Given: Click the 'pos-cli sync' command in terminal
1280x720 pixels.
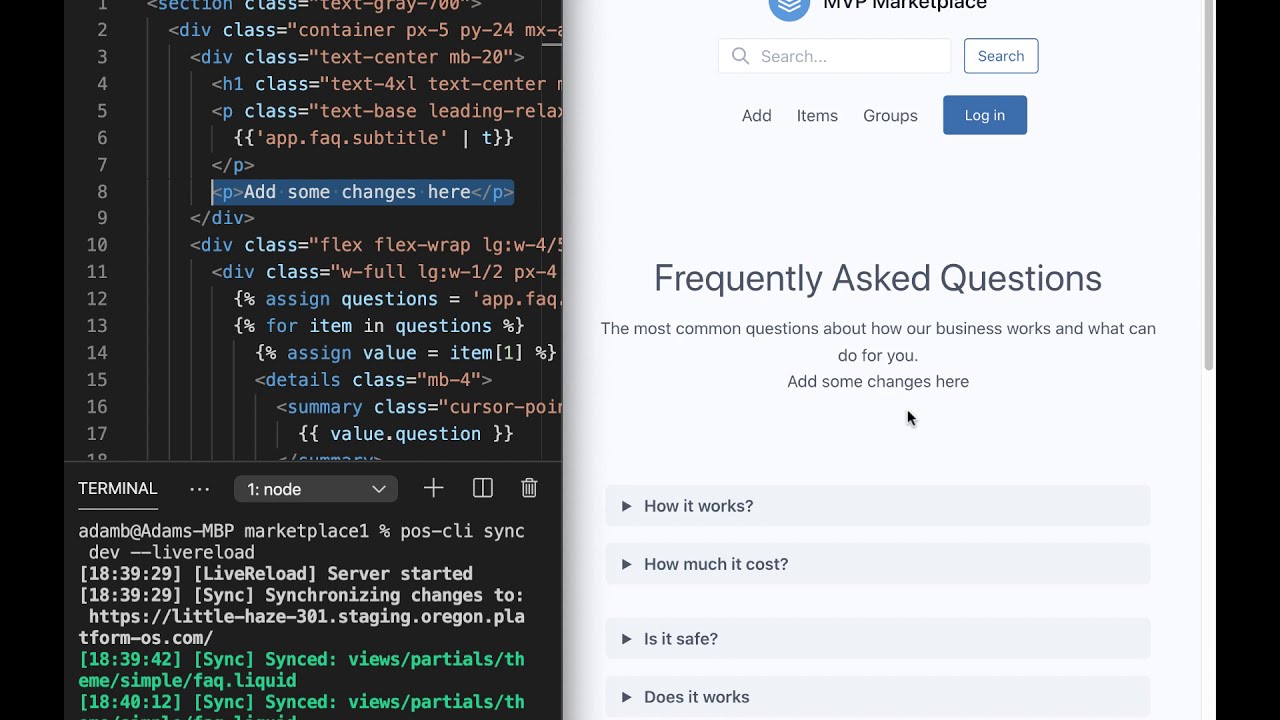Looking at the screenshot, I should point(462,531).
